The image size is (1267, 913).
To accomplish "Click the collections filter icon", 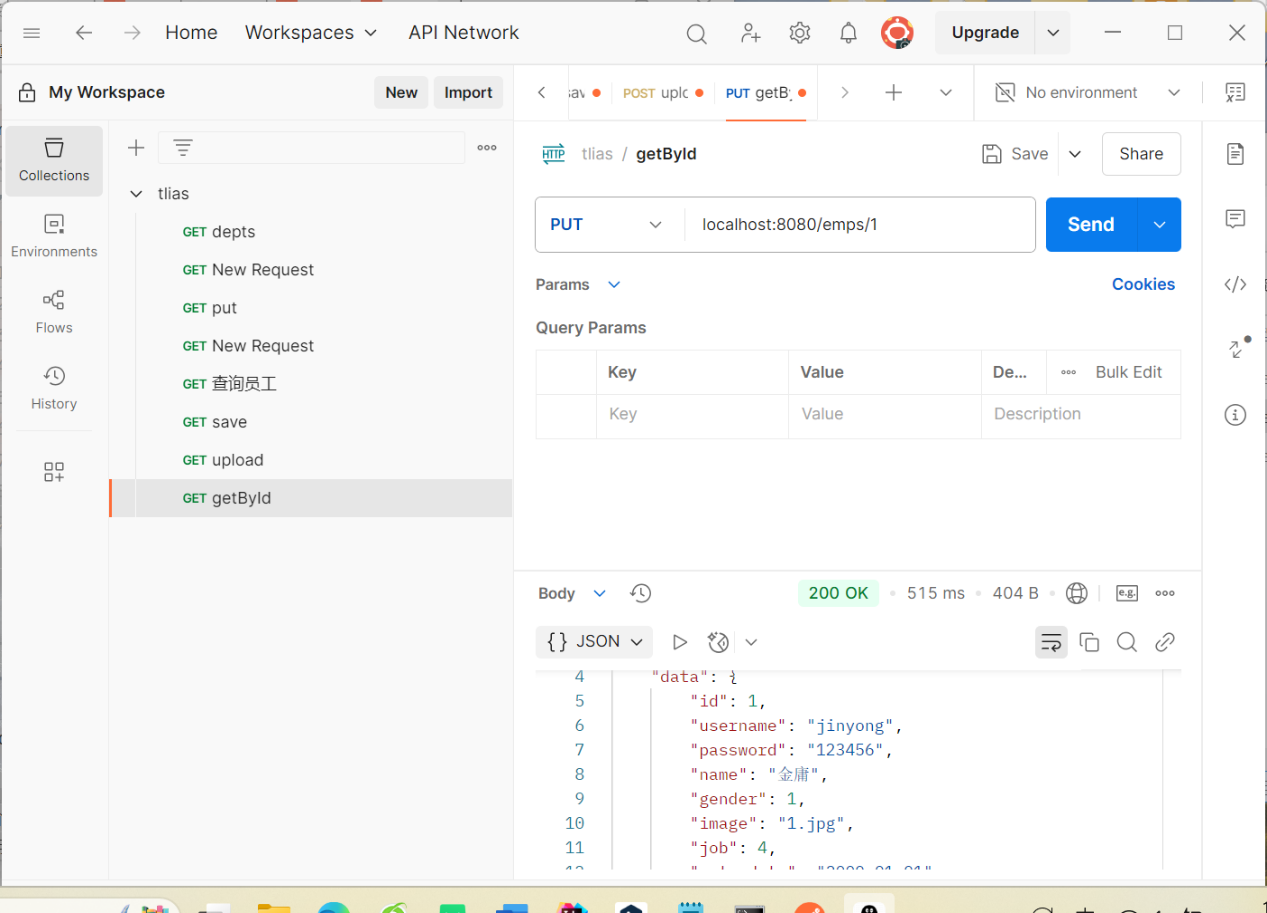I will tap(183, 148).
